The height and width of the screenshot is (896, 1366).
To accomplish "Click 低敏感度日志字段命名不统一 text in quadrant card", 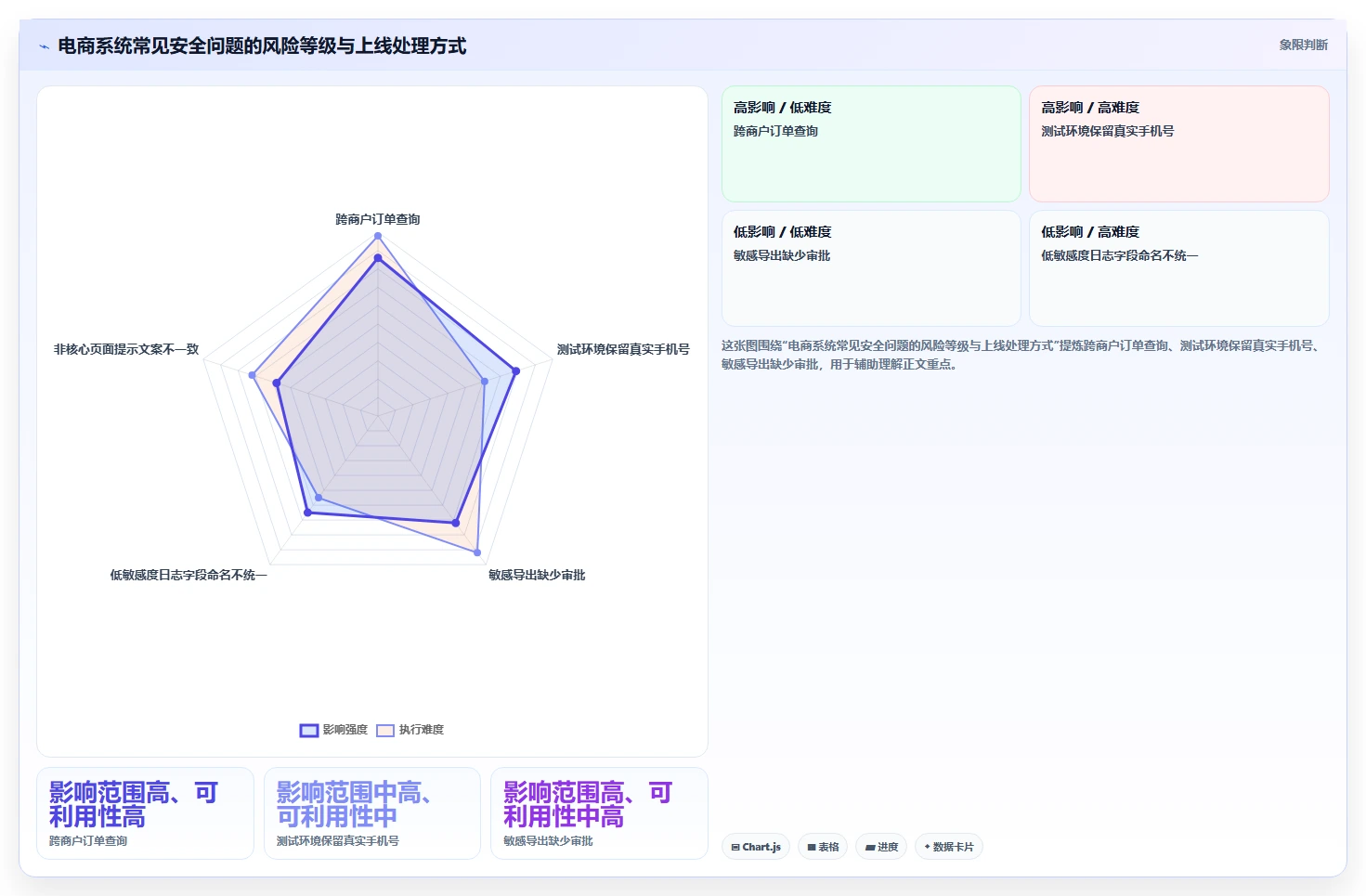I will pyautogui.click(x=1120, y=255).
